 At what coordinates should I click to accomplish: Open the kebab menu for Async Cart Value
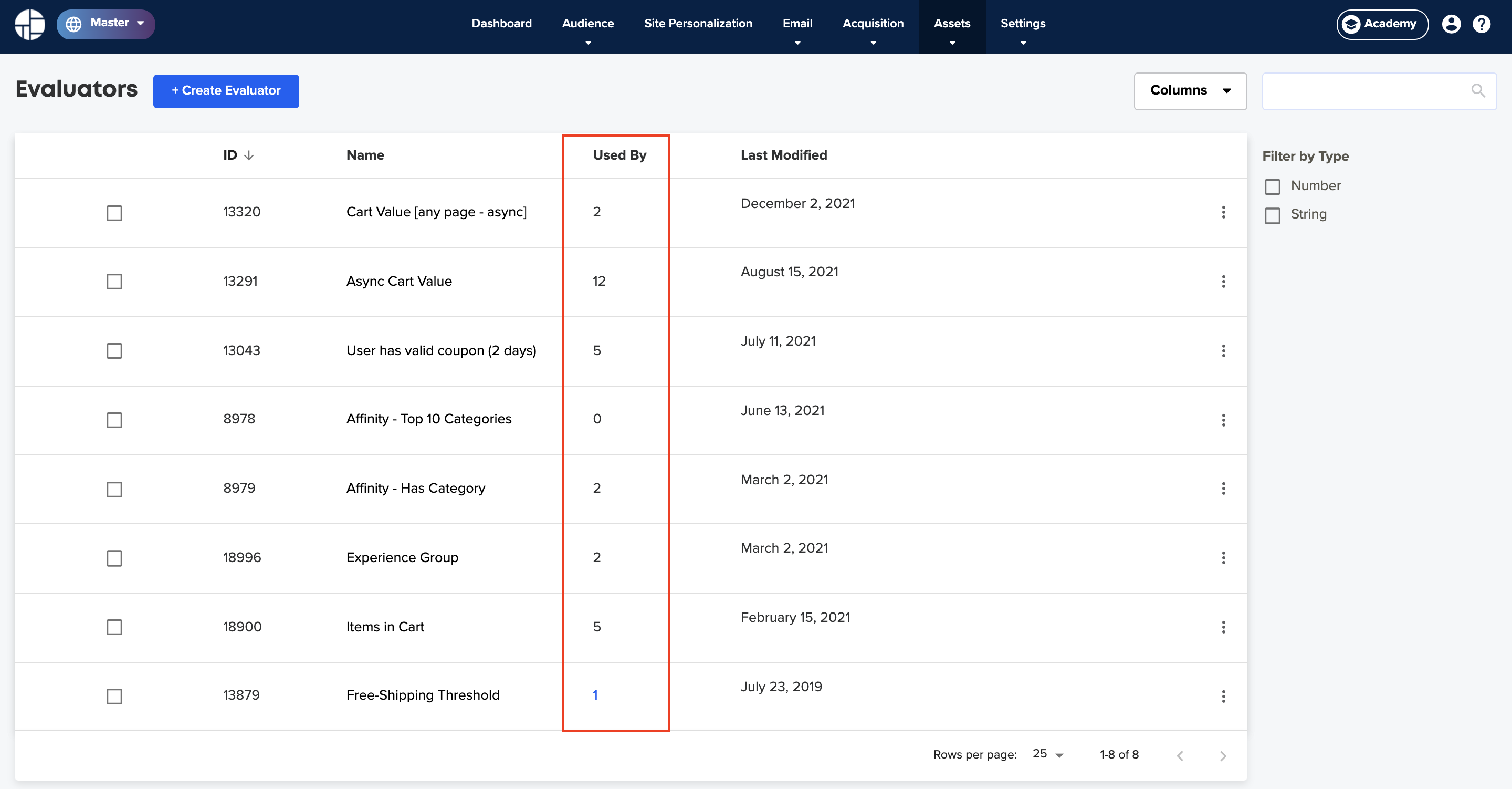click(x=1223, y=282)
